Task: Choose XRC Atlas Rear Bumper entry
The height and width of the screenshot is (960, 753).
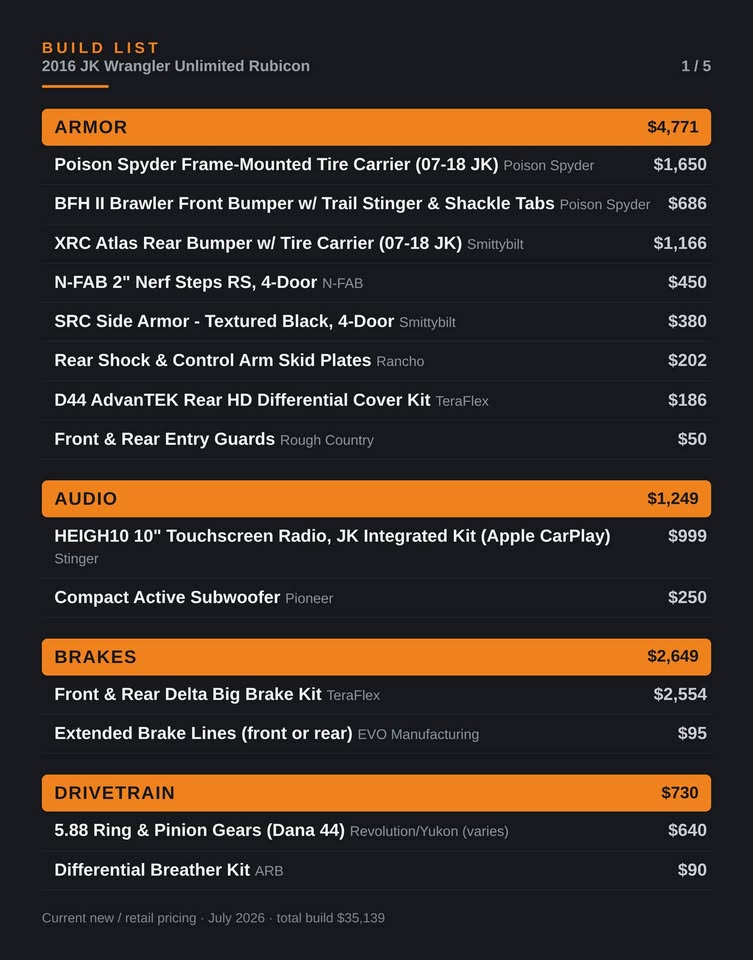Action: click(376, 243)
